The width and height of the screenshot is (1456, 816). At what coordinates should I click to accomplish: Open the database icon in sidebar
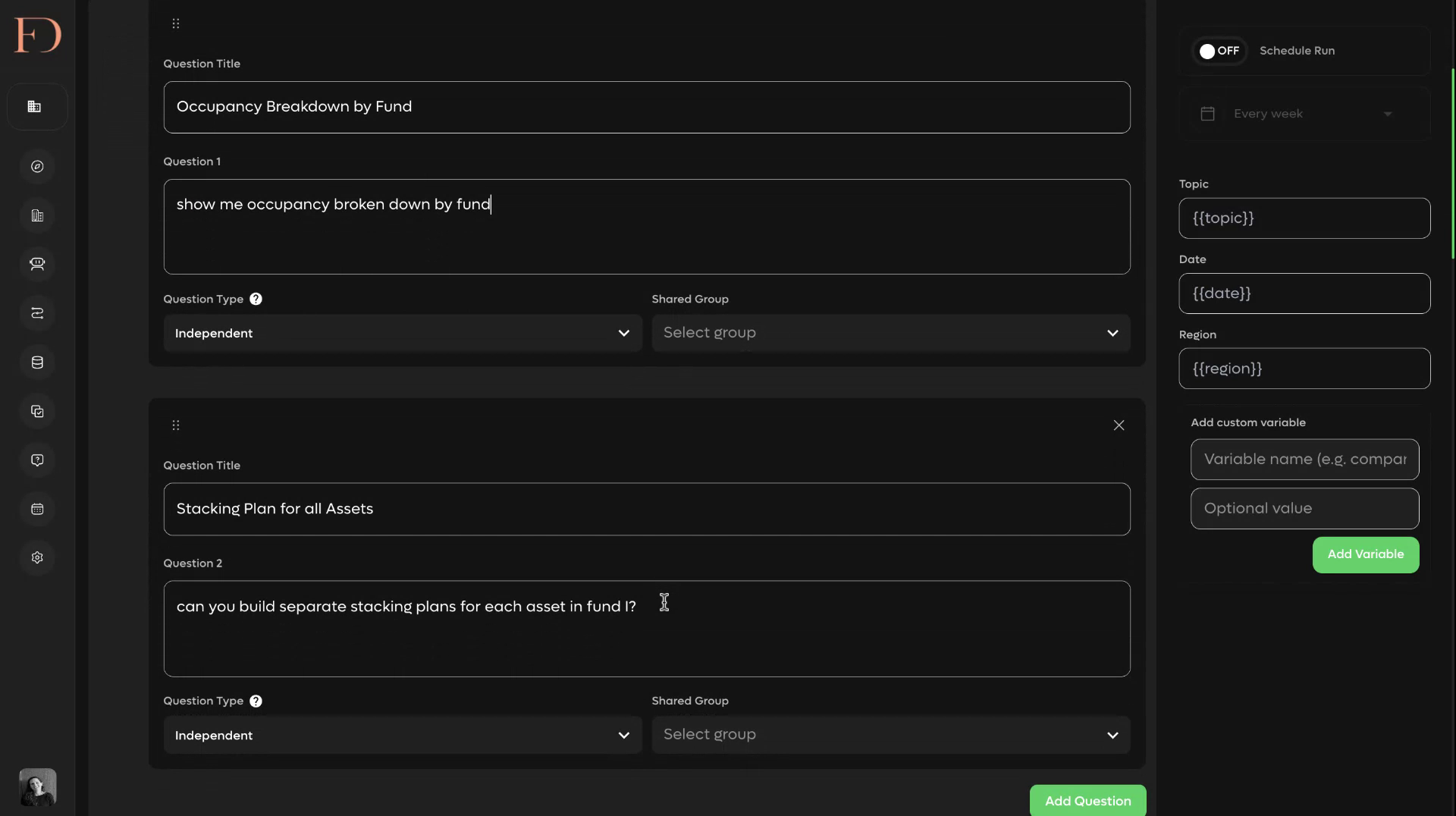37,362
